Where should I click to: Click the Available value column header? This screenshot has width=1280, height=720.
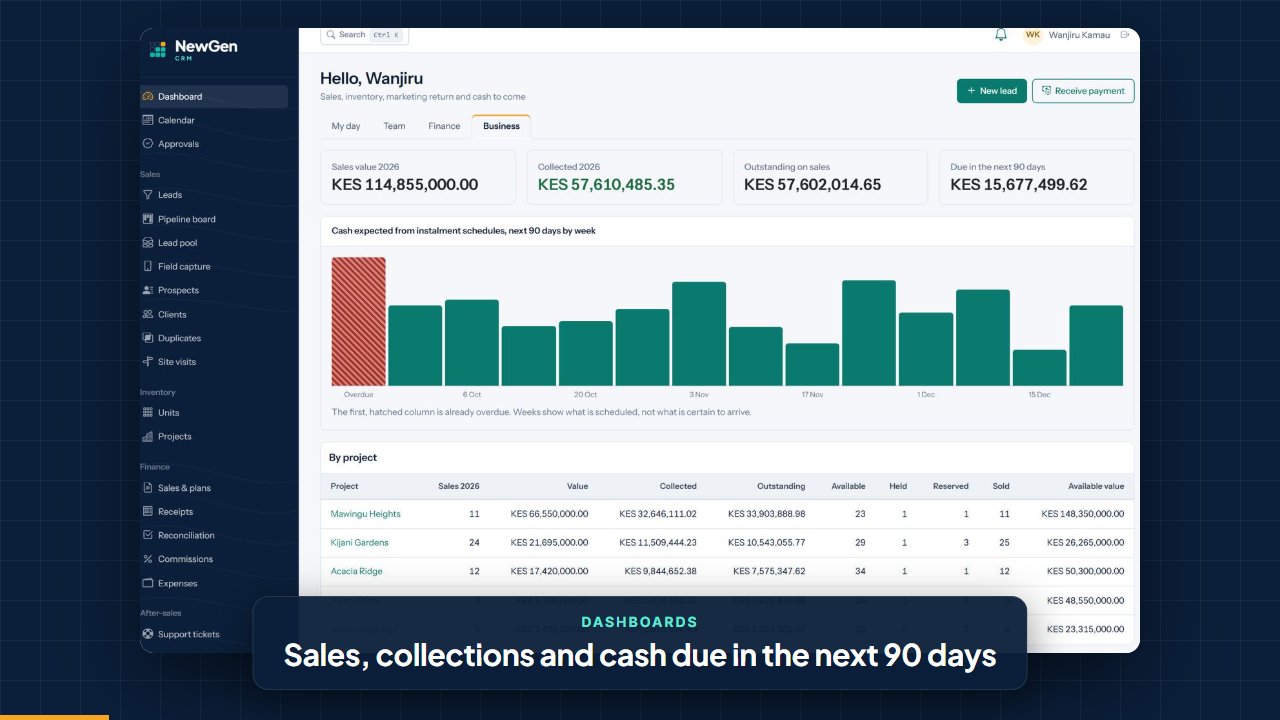[x=1096, y=487]
